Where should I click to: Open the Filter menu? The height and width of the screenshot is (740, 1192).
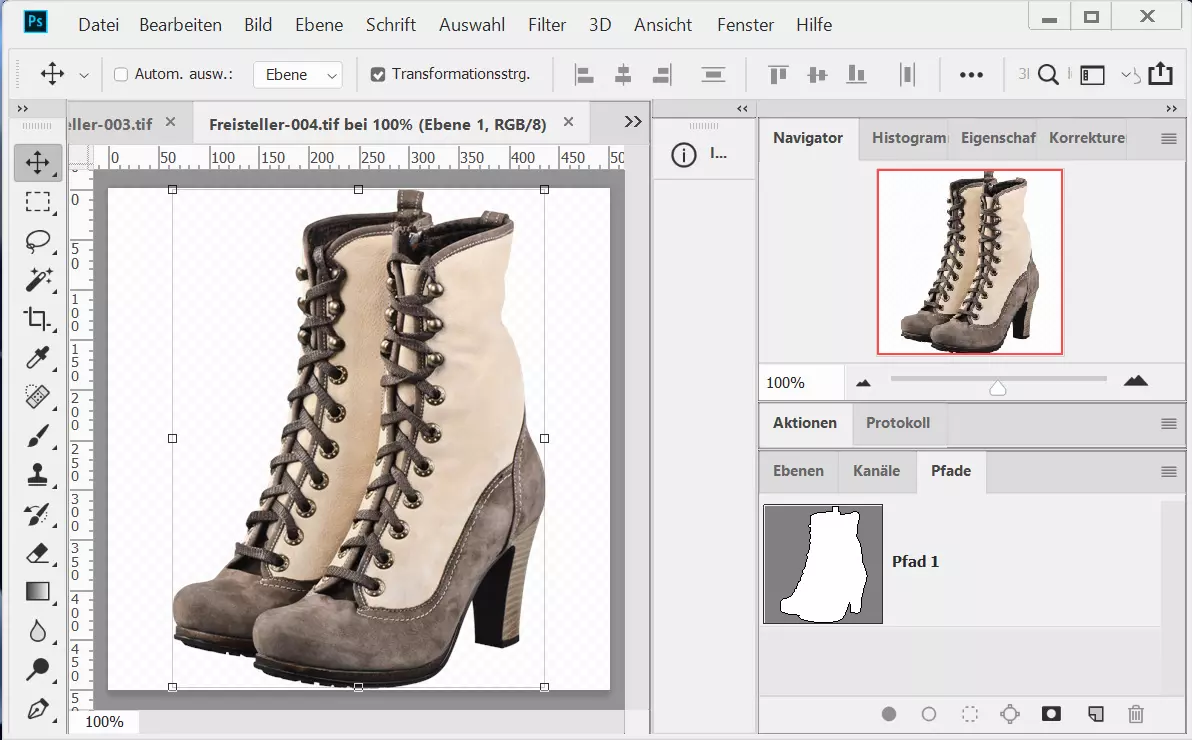pos(546,25)
